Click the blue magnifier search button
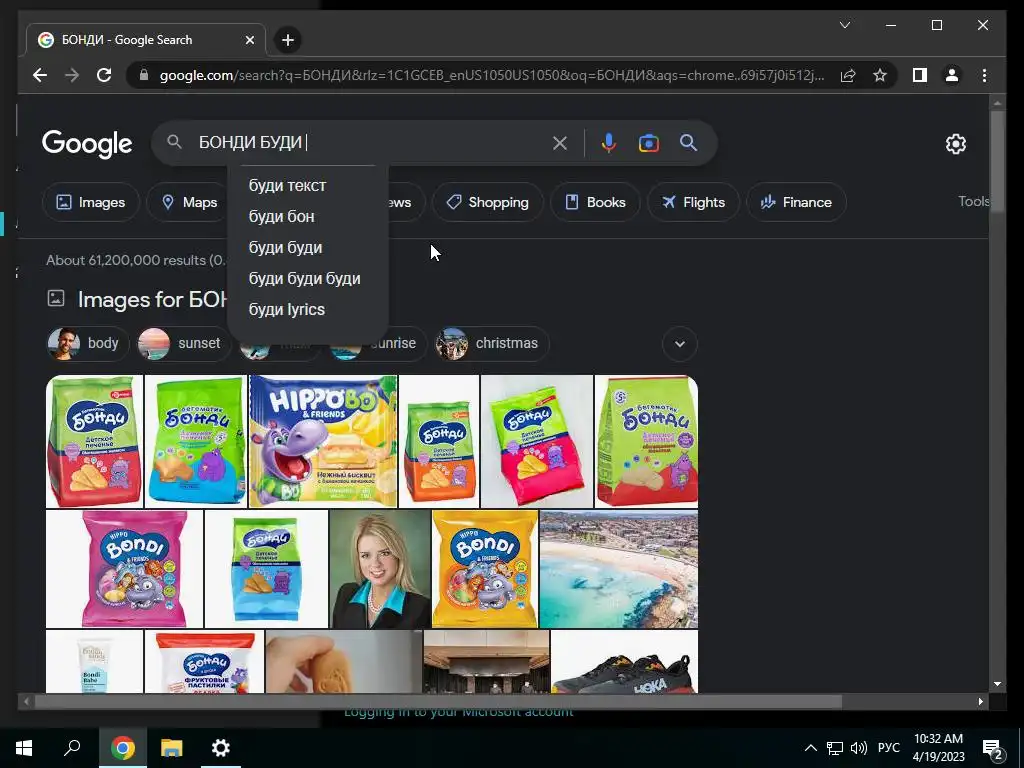The height and width of the screenshot is (768, 1024). click(x=688, y=142)
